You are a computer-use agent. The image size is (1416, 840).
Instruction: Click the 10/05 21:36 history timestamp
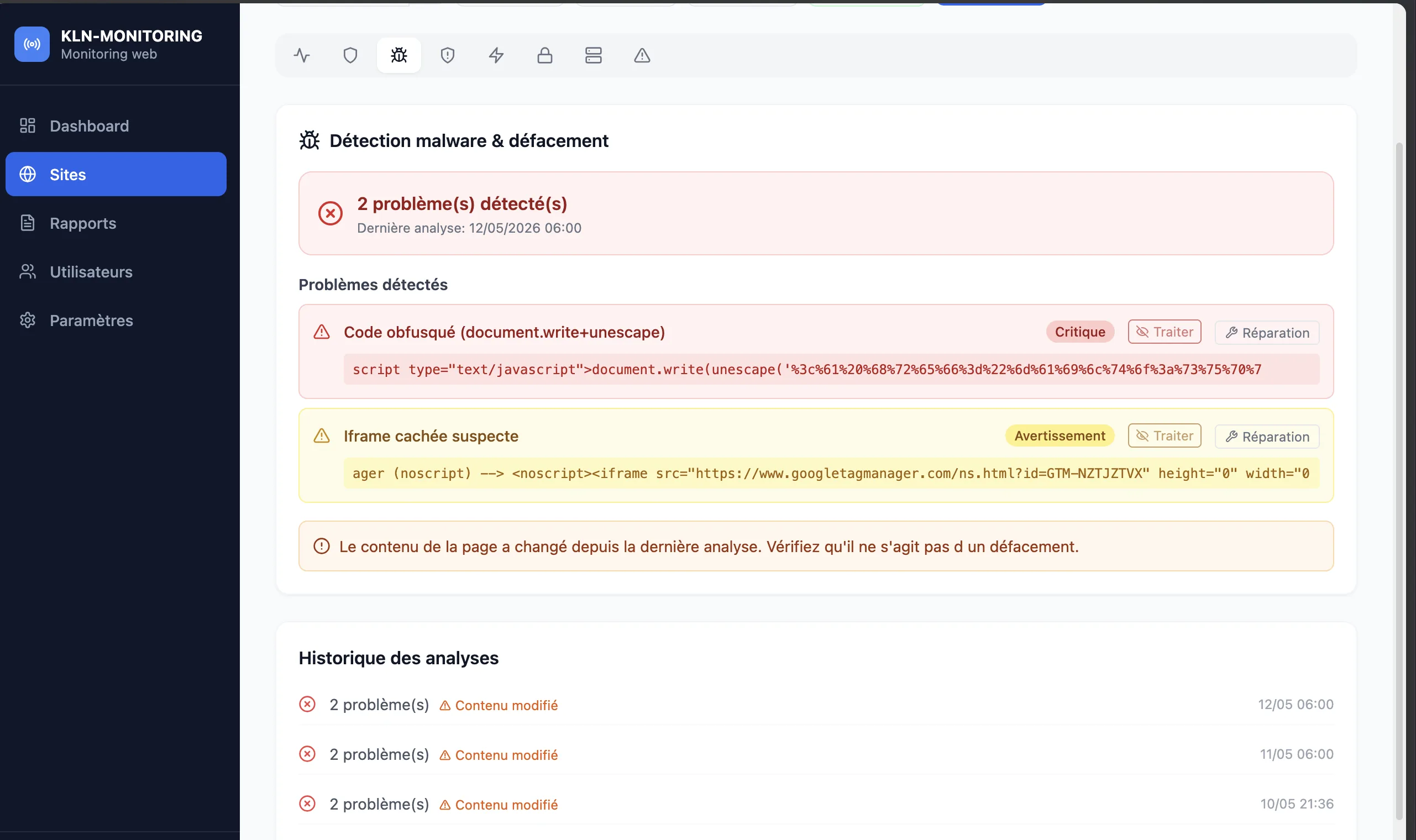pyautogui.click(x=1297, y=804)
